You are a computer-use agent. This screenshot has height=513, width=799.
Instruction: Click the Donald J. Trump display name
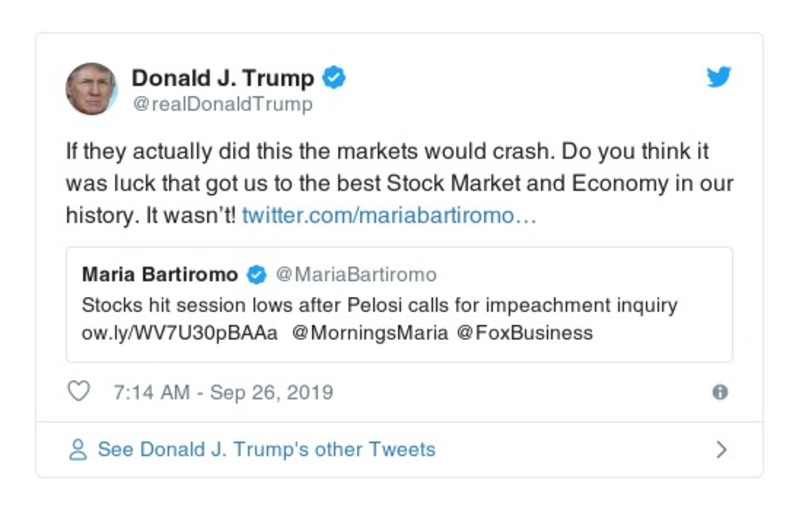[223, 78]
